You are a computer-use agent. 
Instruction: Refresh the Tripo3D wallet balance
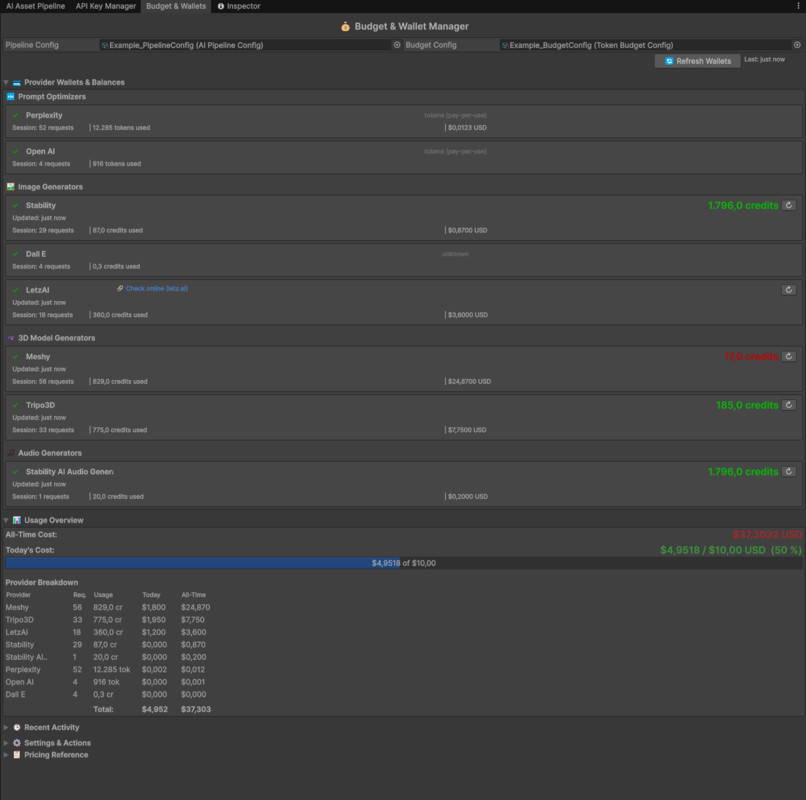pyautogui.click(x=789, y=405)
